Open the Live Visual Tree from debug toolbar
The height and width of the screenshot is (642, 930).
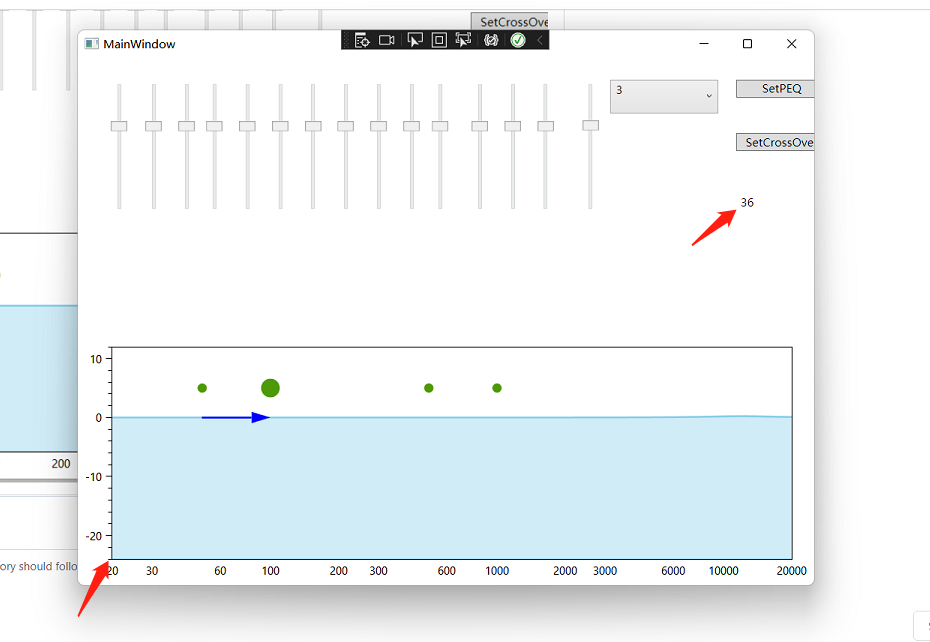(x=362, y=40)
